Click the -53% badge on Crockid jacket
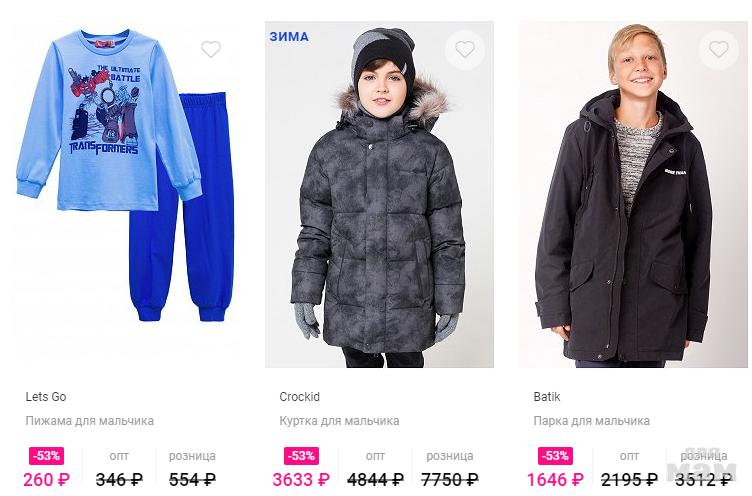Image resolution: width=752 pixels, height=496 pixels. [x=301, y=456]
